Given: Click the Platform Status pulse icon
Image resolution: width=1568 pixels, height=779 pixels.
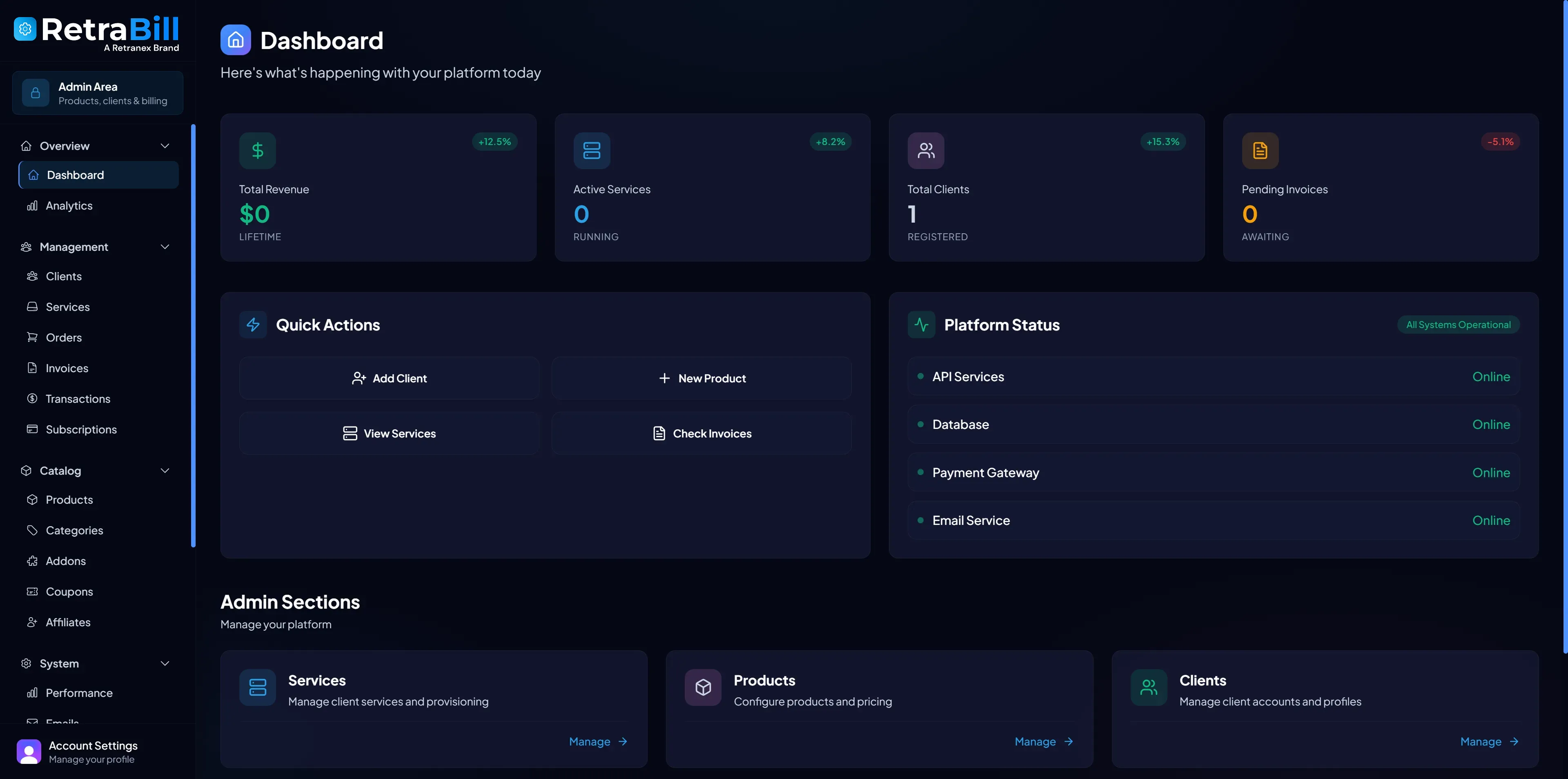Looking at the screenshot, I should click(921, 325).
